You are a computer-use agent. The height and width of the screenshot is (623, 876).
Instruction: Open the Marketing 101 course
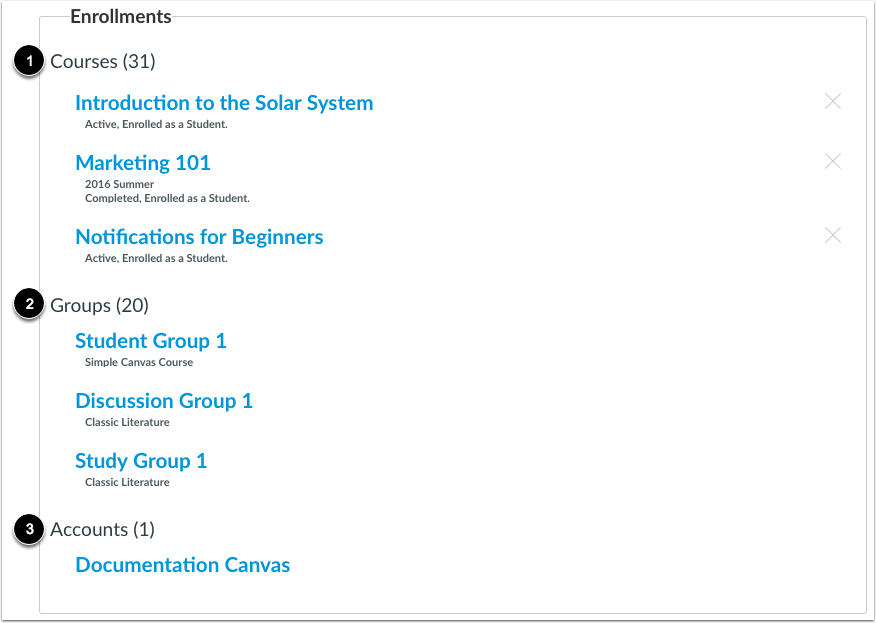pos(143,162)
